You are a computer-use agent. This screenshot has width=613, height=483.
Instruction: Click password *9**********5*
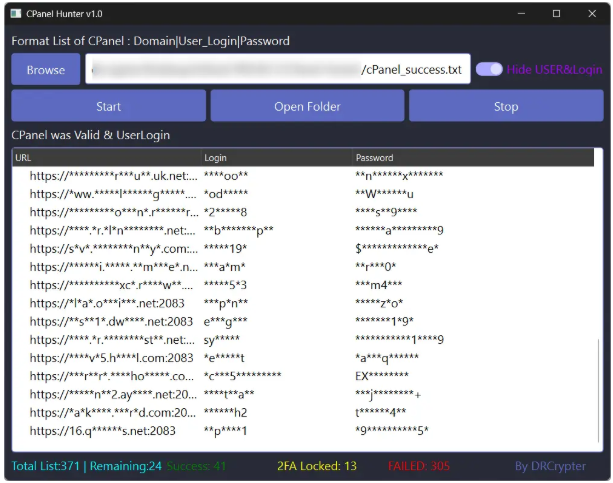click(392, 431)
